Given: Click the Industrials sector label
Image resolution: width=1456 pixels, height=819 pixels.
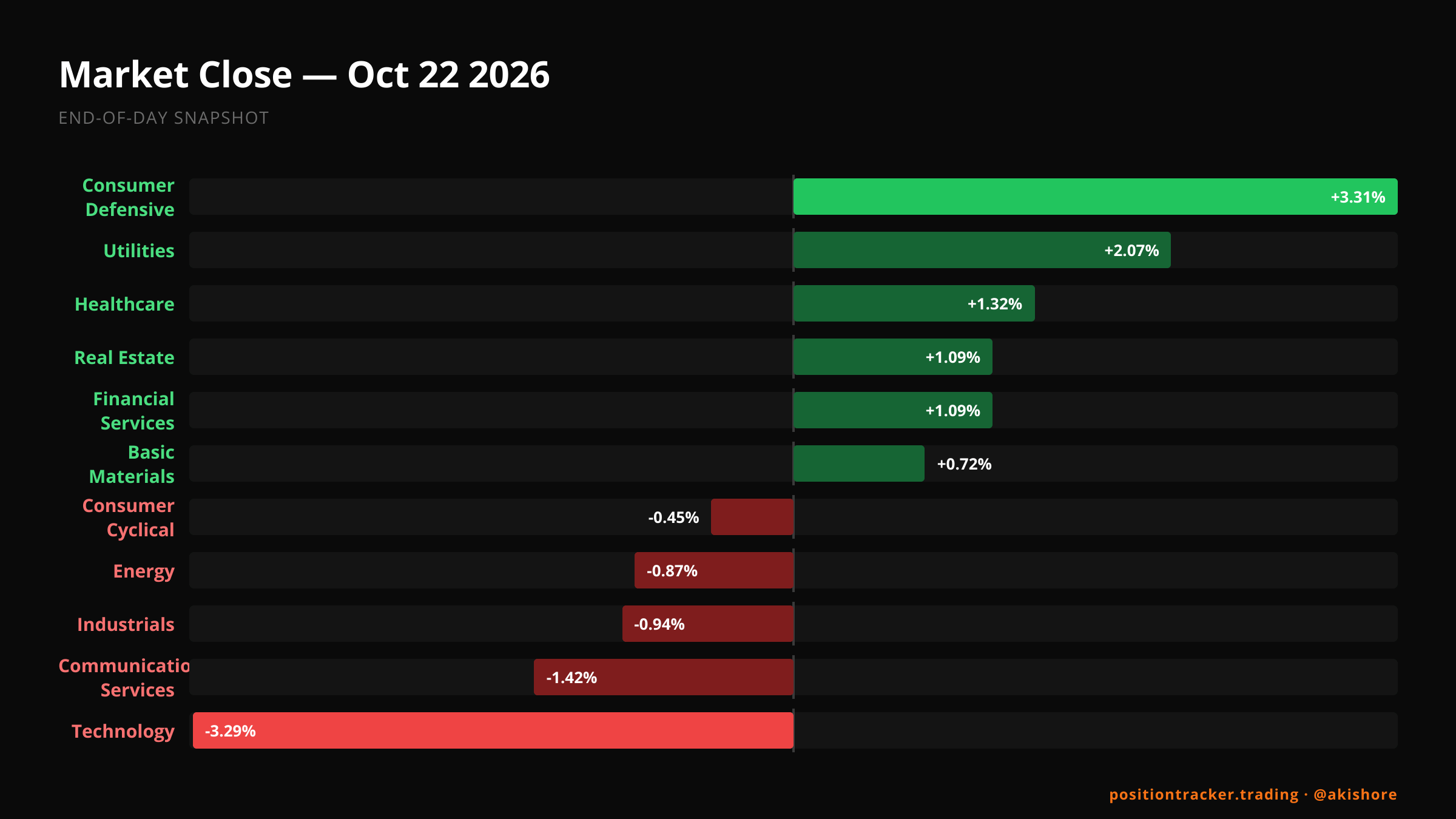Looking at the screenshot, I should (x=126, y=624).
